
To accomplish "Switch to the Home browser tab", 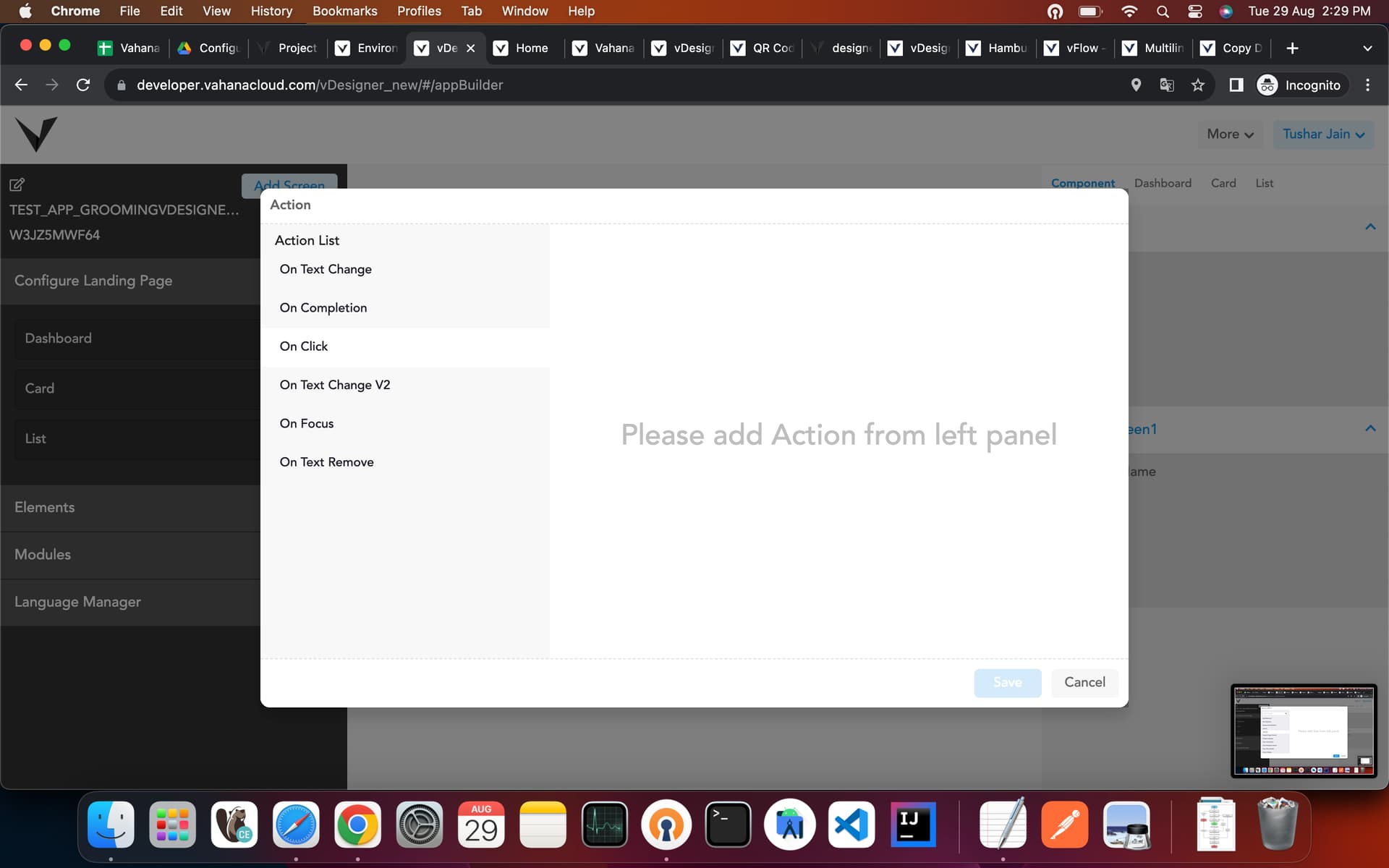I will coord(524,48).
